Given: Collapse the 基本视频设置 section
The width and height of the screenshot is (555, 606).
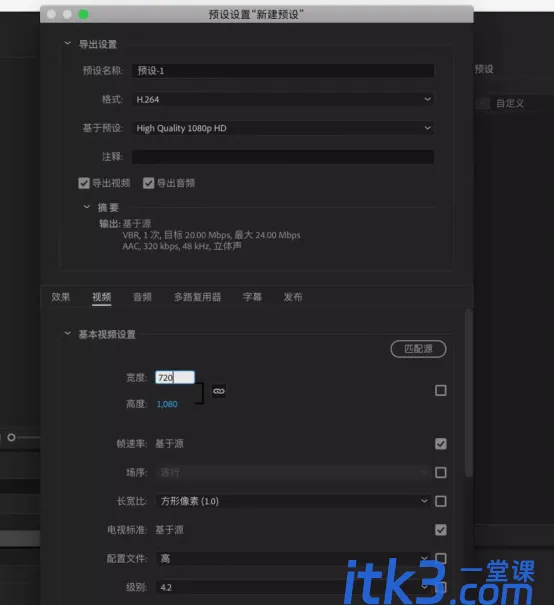Looking at the screenshot, I should click(x=68, y=334).
